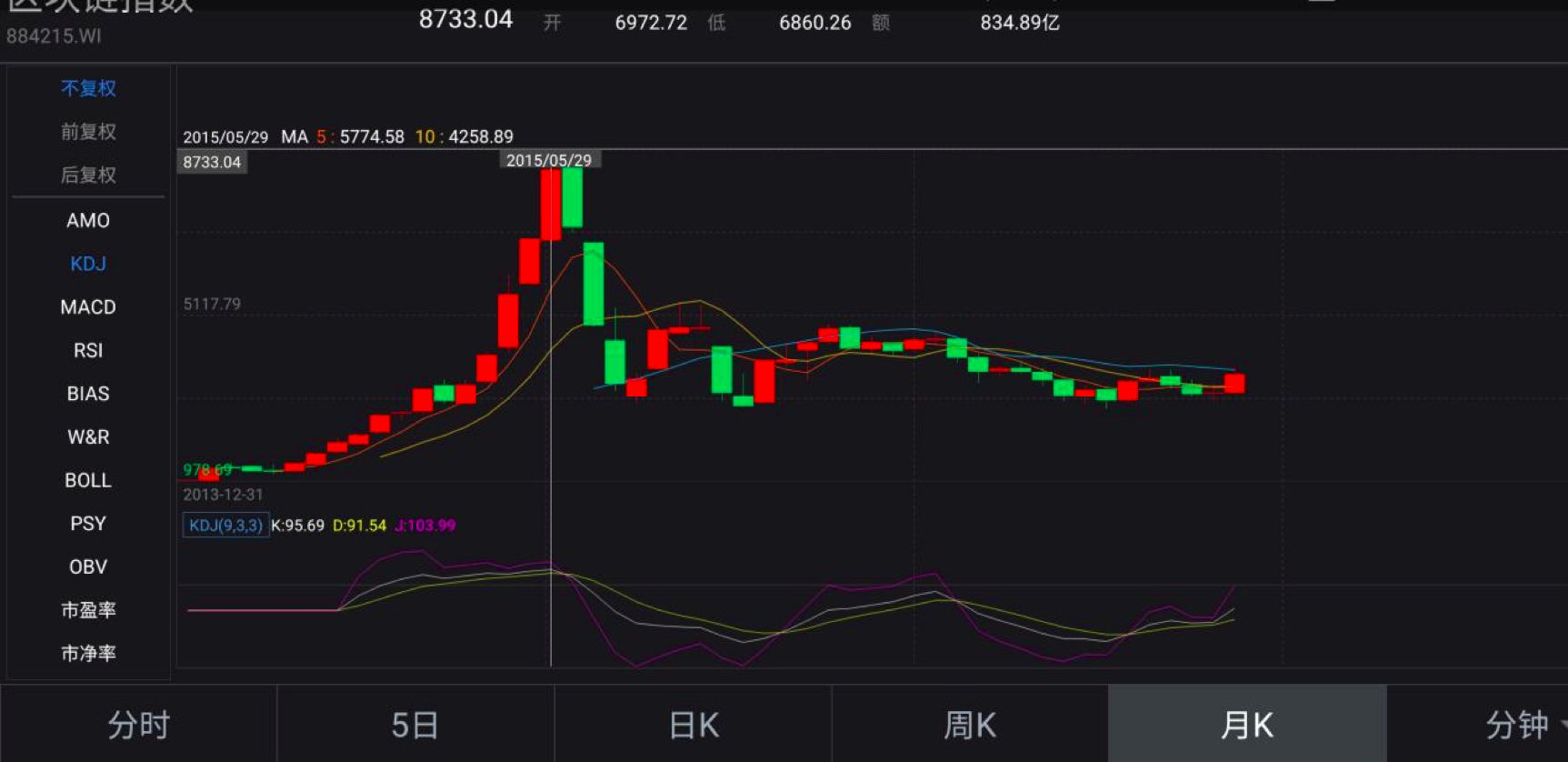Choose the 后复权 adjustment option

[88, 175]
